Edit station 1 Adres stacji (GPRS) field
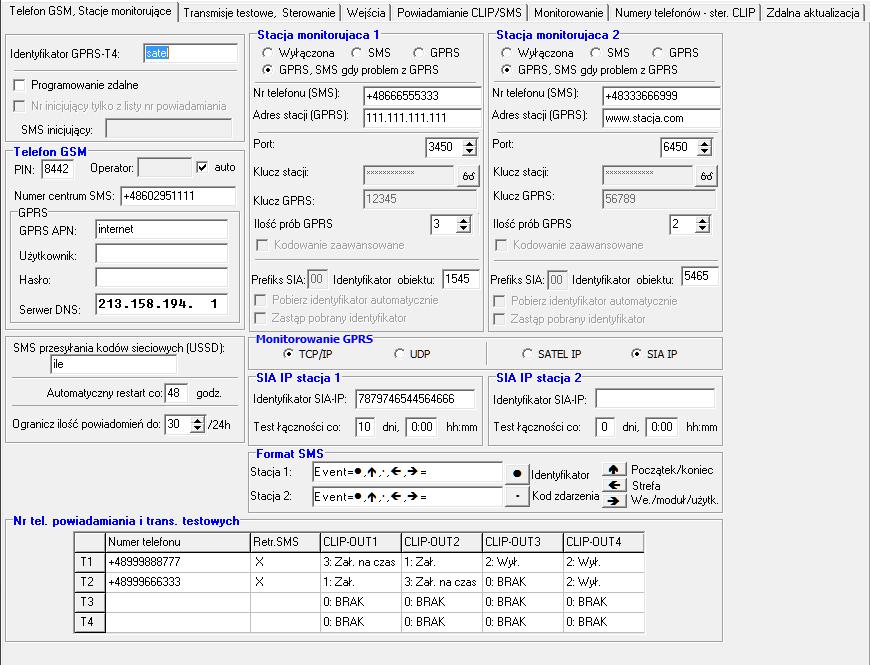Screen dimensions: 870x665 422,118
